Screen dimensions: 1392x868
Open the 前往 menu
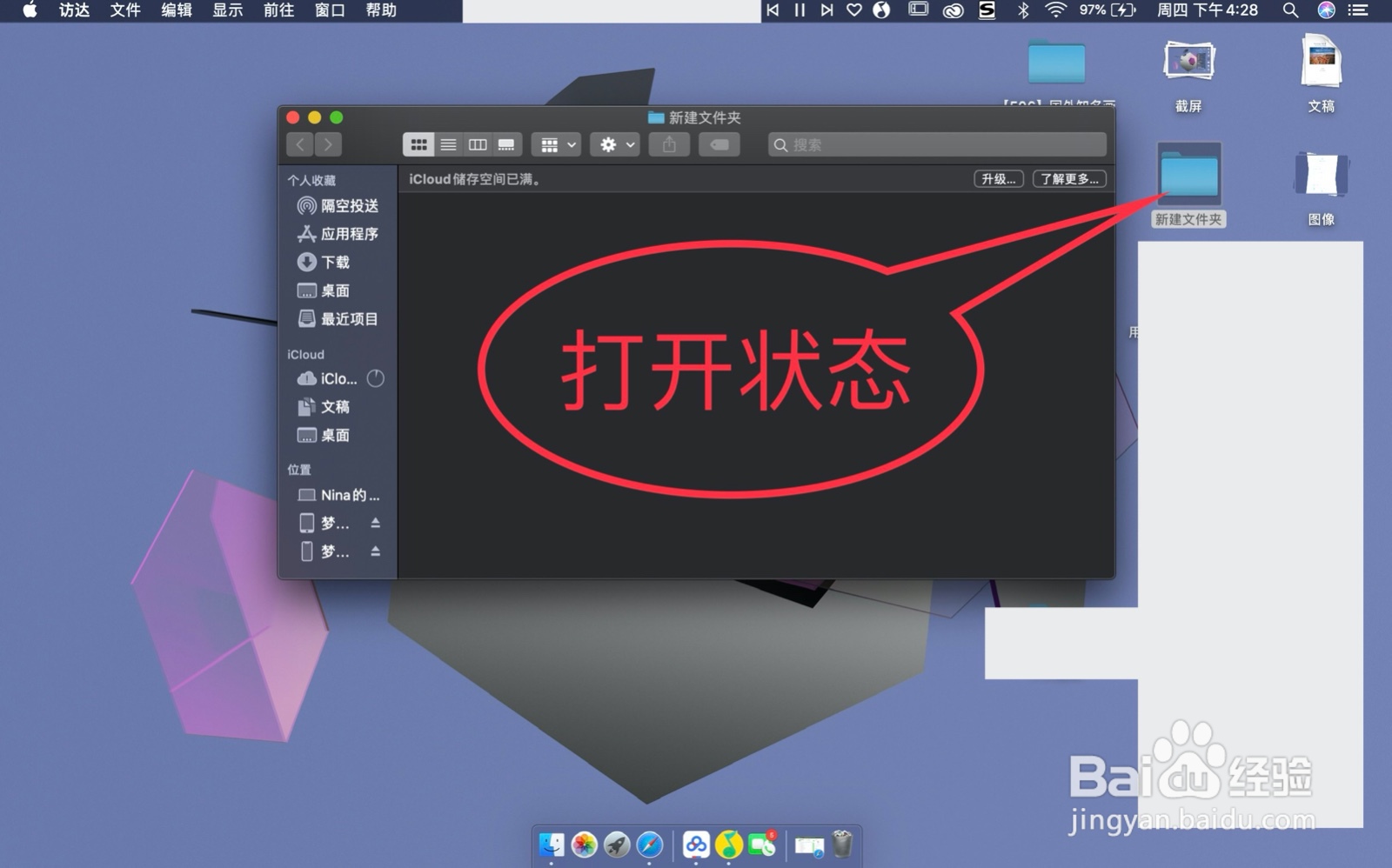click(x=278, y=11)
